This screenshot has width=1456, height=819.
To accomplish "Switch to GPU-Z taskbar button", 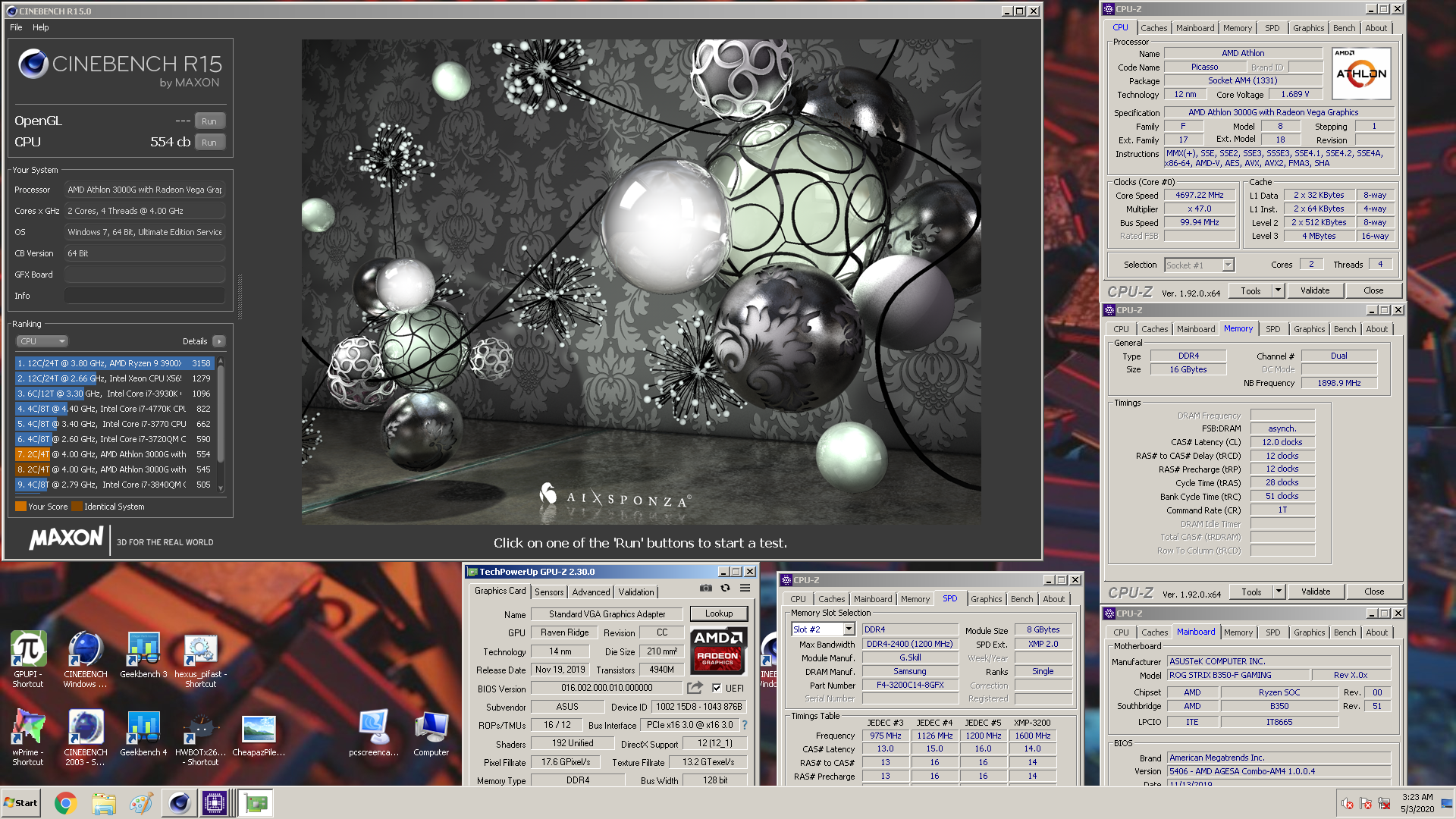I will pos(256,803).
